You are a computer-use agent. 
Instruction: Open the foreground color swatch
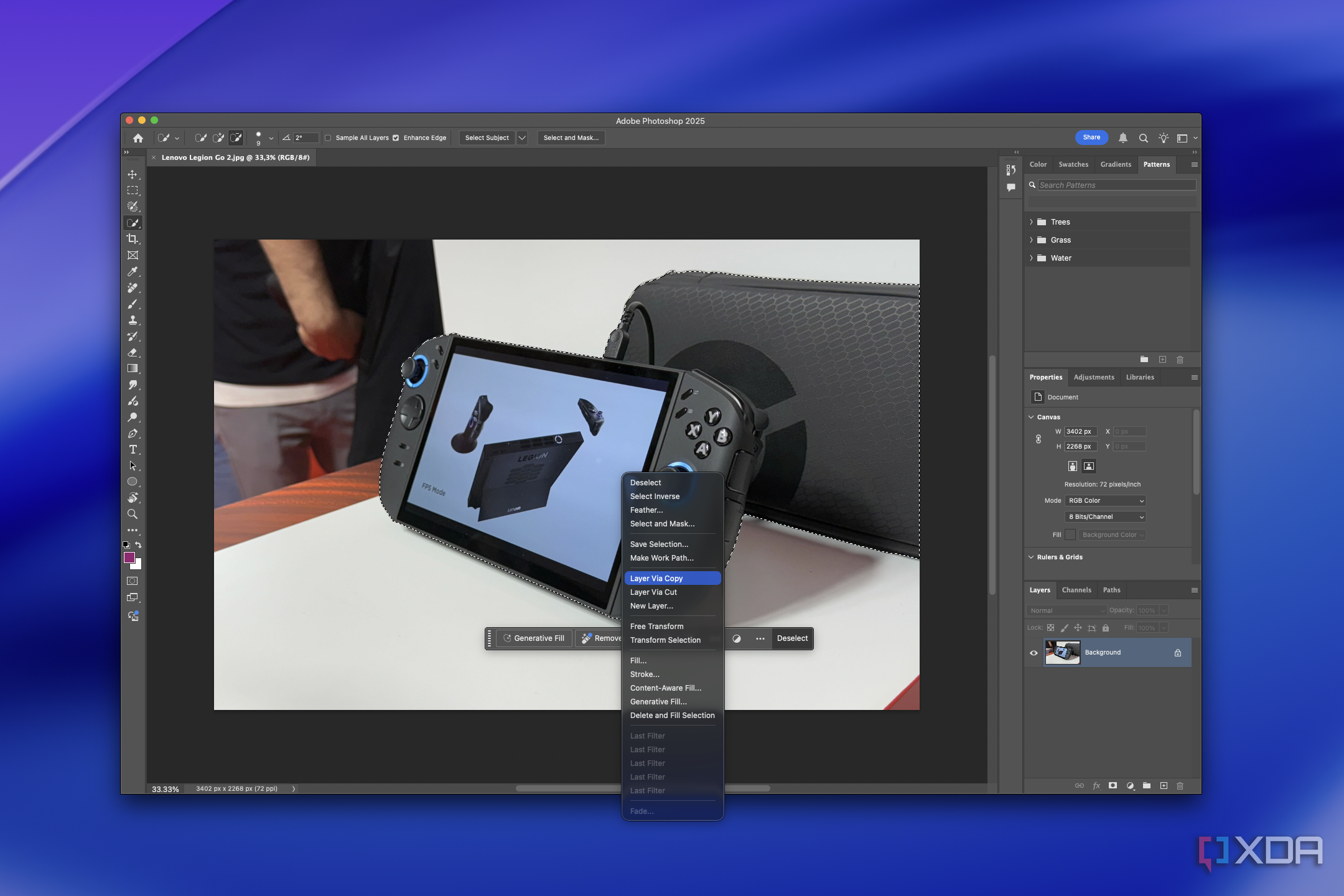[129, 558]
